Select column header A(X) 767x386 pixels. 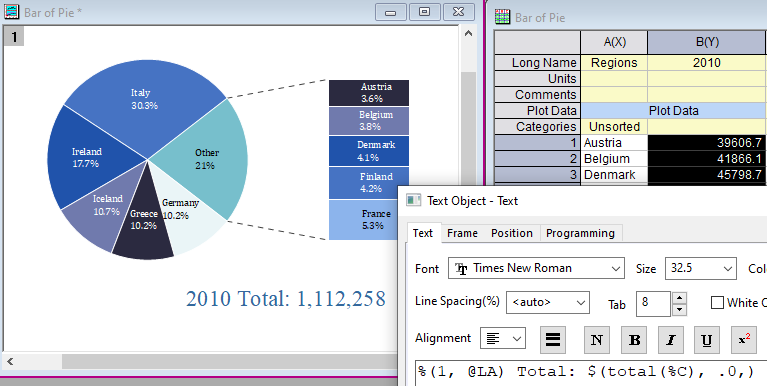pyautogui.click(x=614, y=43)
